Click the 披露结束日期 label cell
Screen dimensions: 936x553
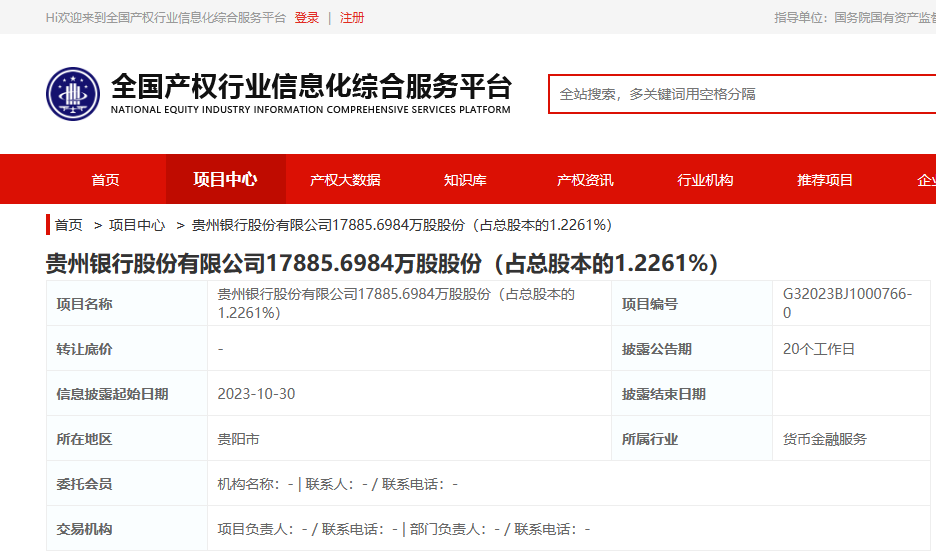click(692, 394)
